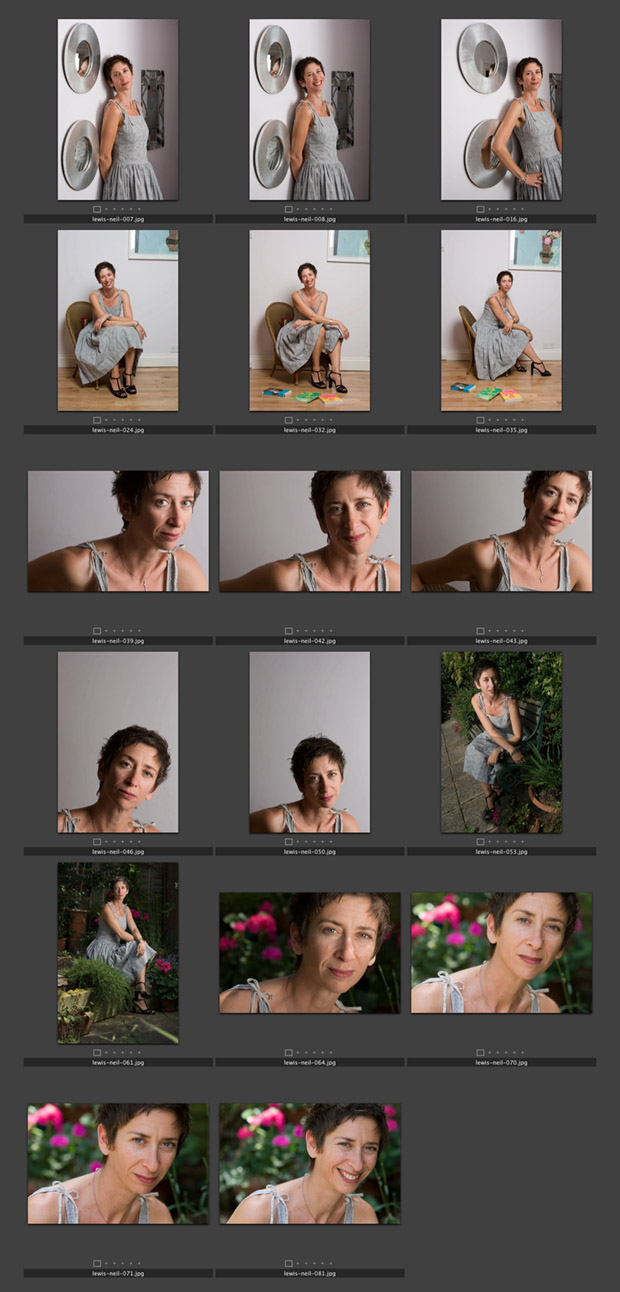Open the lewis-neil-061.jpg garden photo
The image size is (620, 1292).
click(118, 953)
